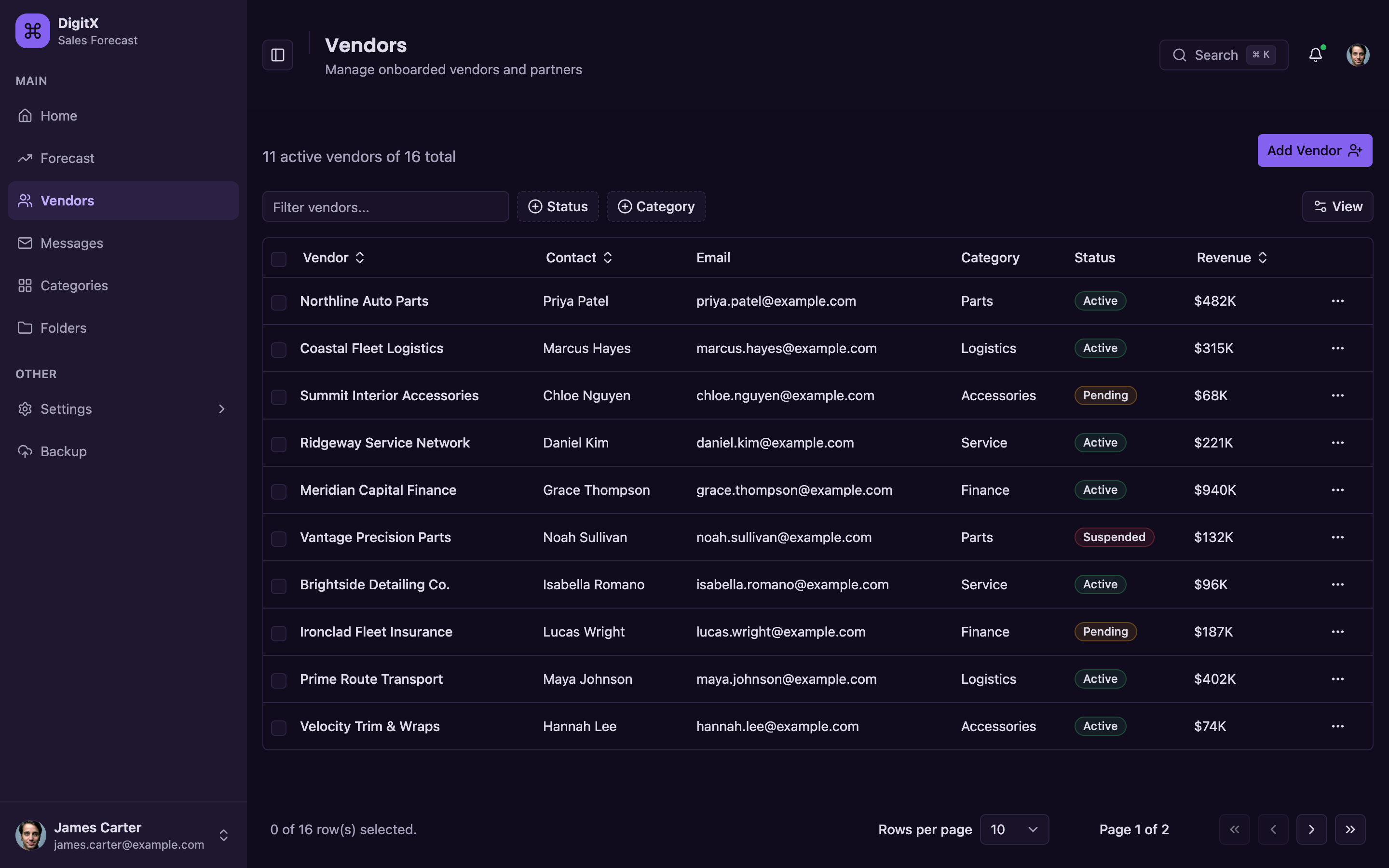
Task: Select the Brightside Detailing Co. row checkbox
Action: (279, 586)
